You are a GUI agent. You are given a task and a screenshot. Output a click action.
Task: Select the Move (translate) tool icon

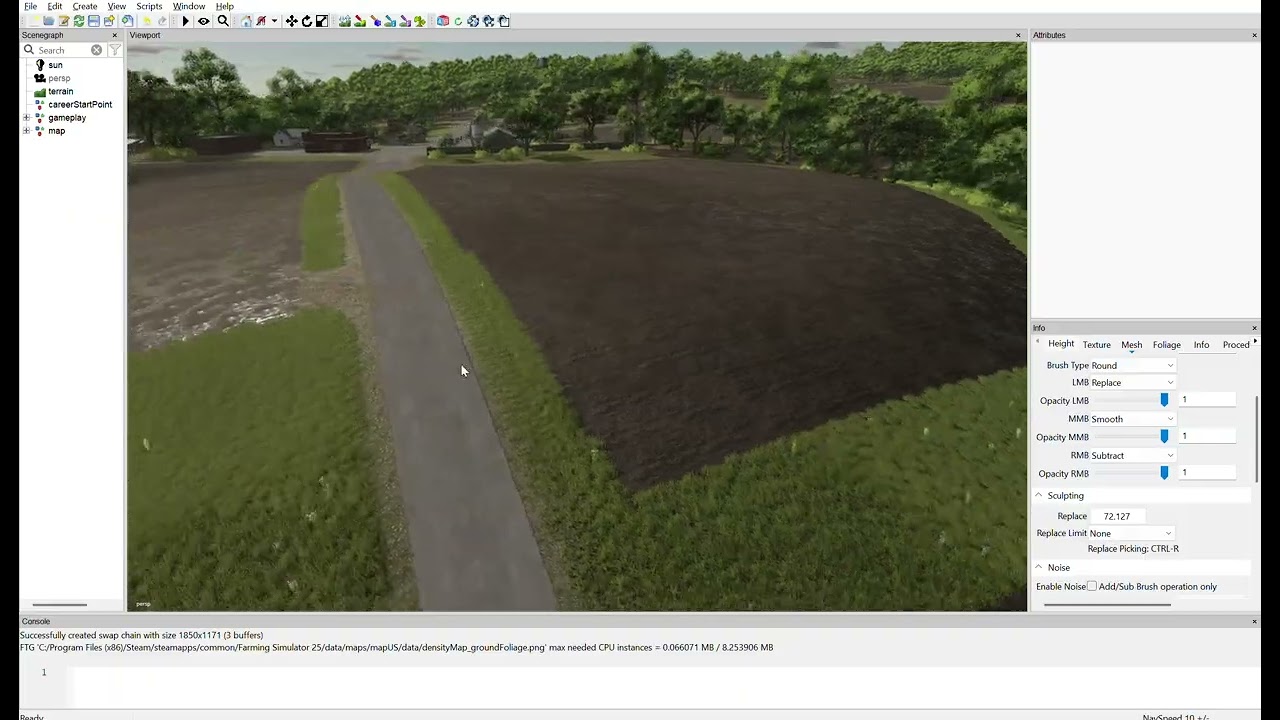pyautogui.click(x=291, y=21)
